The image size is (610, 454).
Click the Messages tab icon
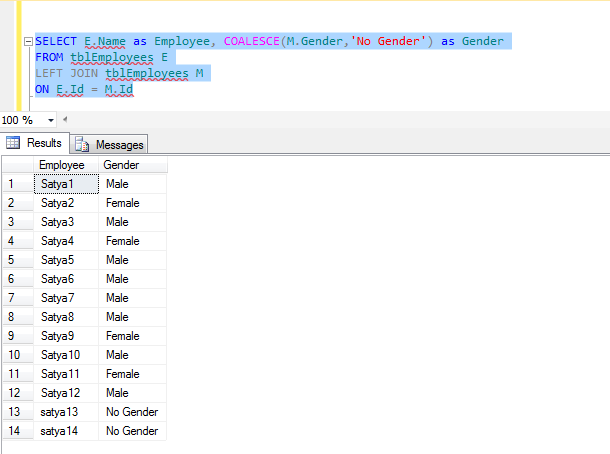83,145
